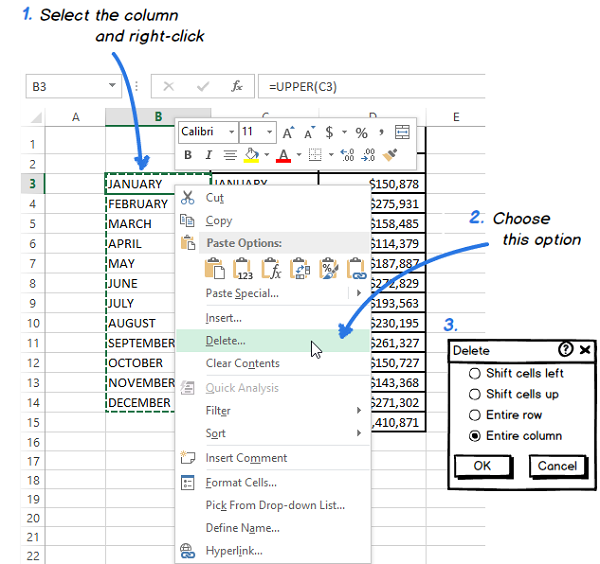
Task: Expand the Paste Special submenu arrow
Action: [x=359, y=293]
